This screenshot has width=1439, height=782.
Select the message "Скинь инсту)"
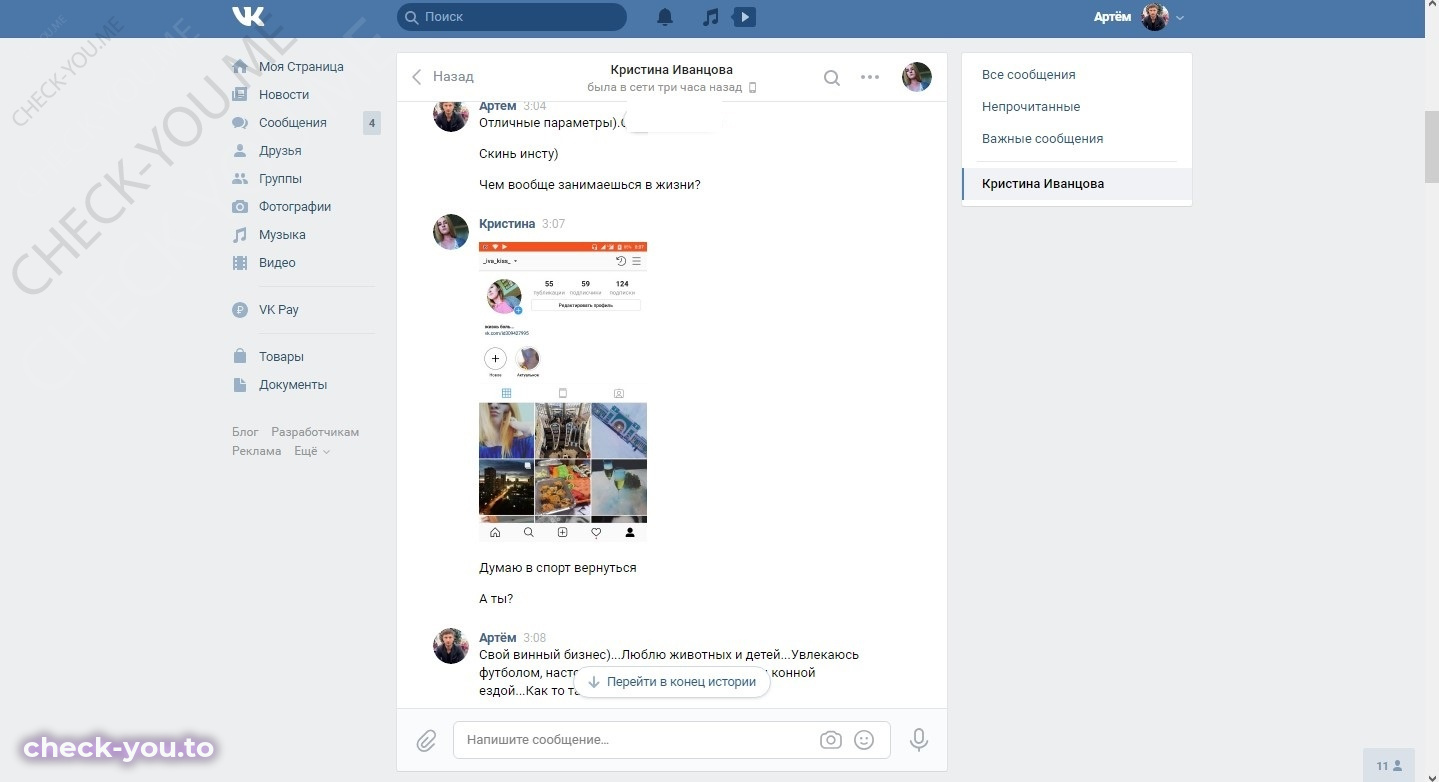(x=519, y=154)
